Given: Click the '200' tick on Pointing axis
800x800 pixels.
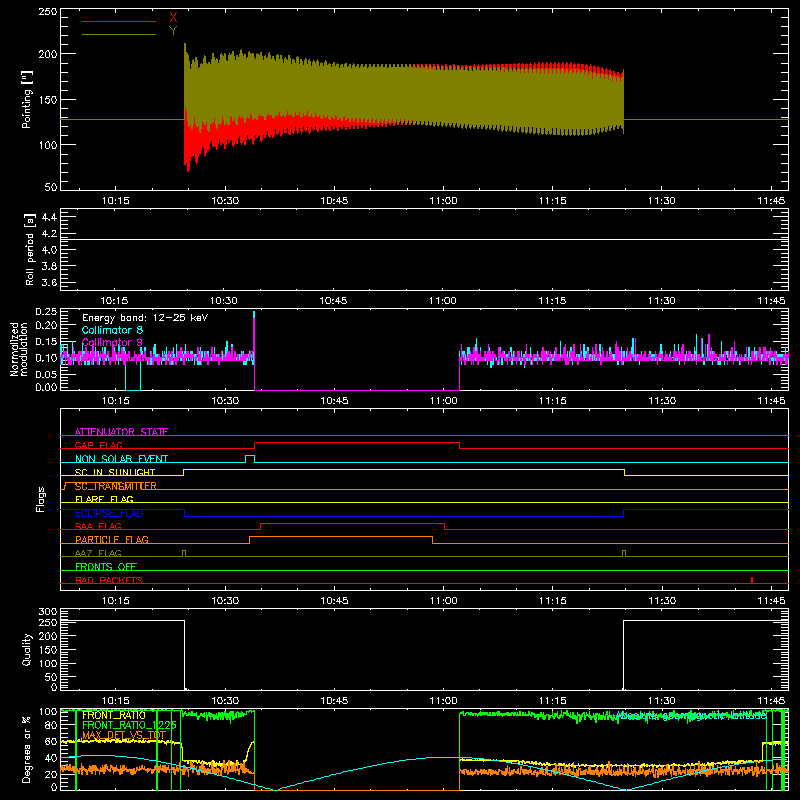Looking at the screenshot, I should (47, 54).
